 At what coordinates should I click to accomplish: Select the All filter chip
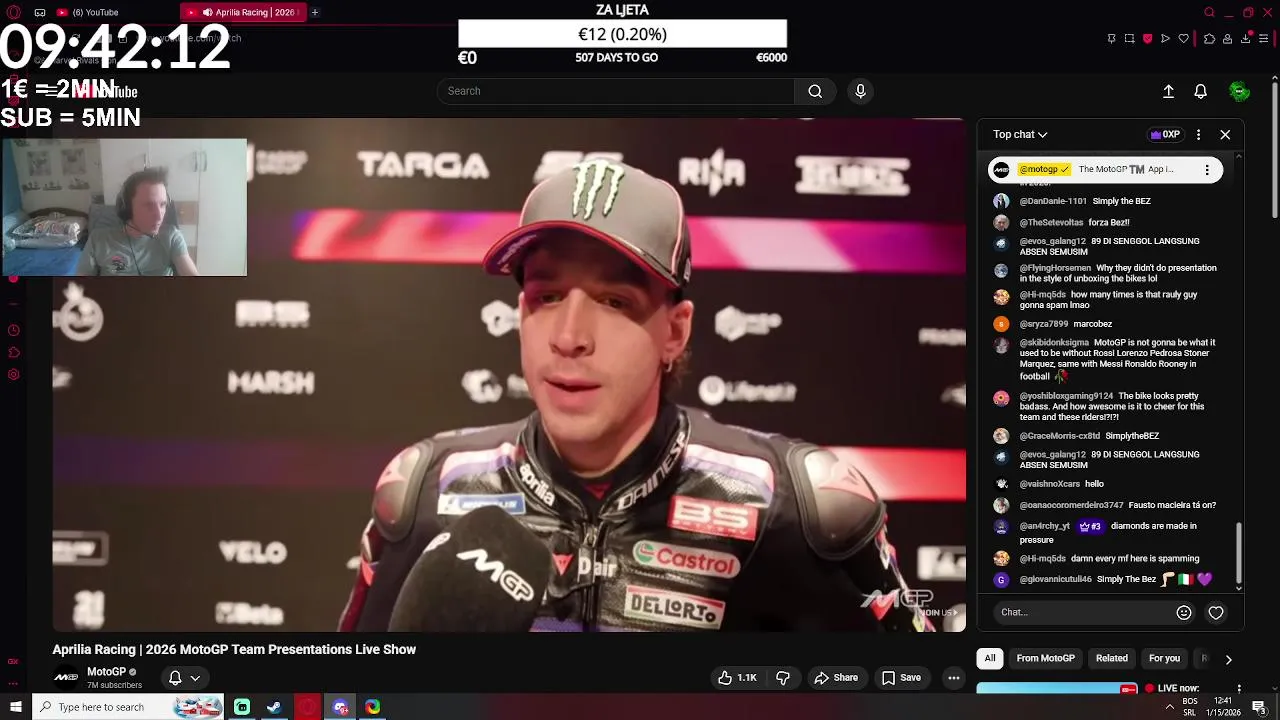tap(990, 658)
